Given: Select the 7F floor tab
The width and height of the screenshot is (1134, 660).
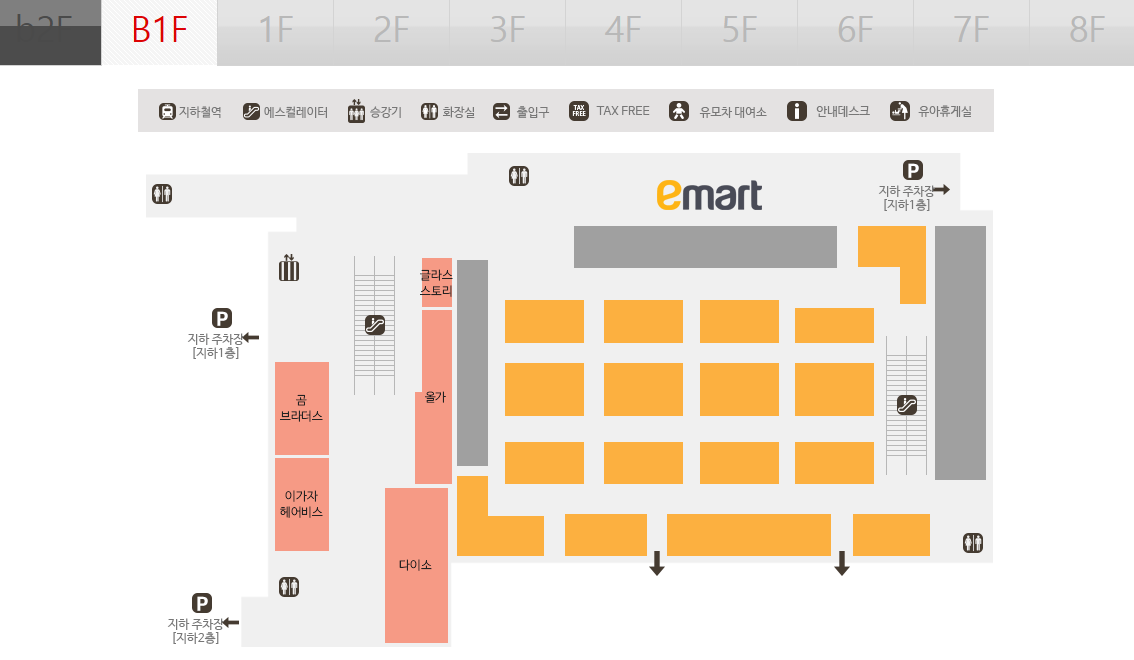Looking at the screenshot, I should click(x=971, y=33).
